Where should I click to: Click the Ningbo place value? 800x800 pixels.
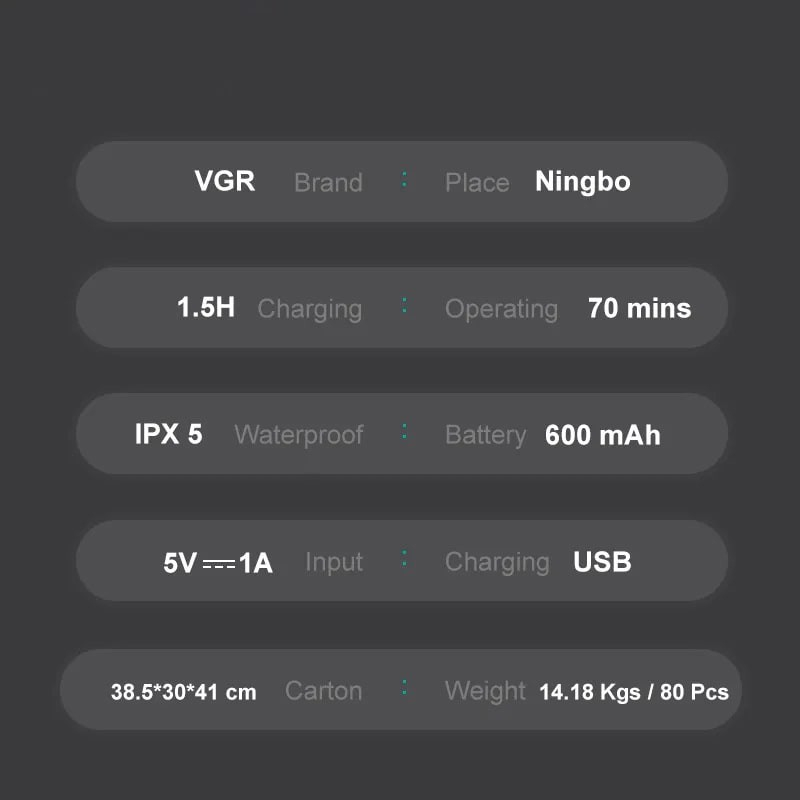point(582,182)
